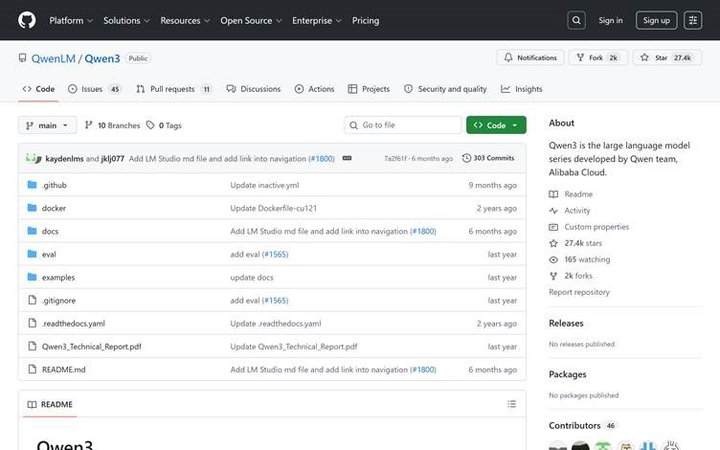Screen dimensions: 720x450
Task: Open the Pricing page
Action: (x=366, y=20)
